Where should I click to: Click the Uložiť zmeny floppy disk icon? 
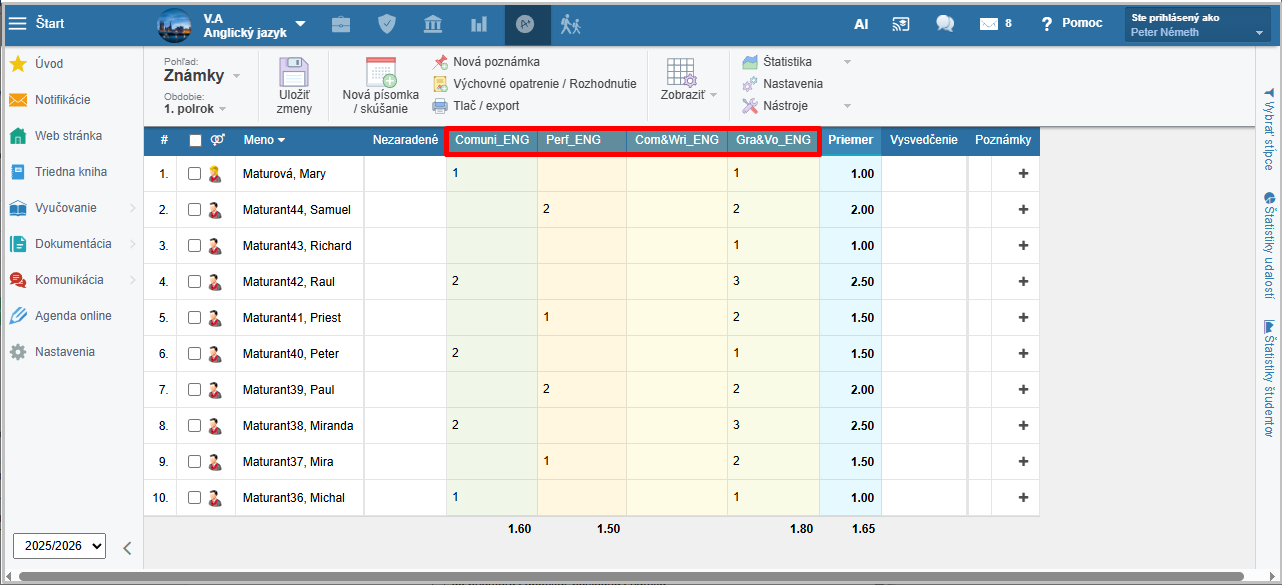coord(294,75)
